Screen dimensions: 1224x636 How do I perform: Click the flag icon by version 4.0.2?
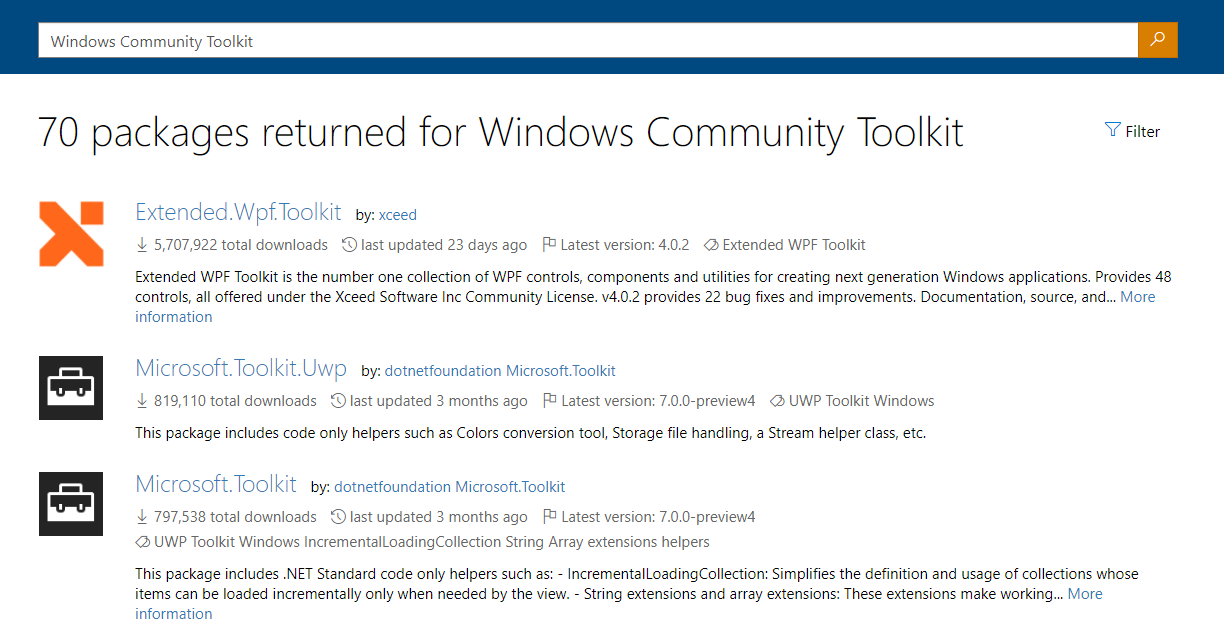[549, 245]
